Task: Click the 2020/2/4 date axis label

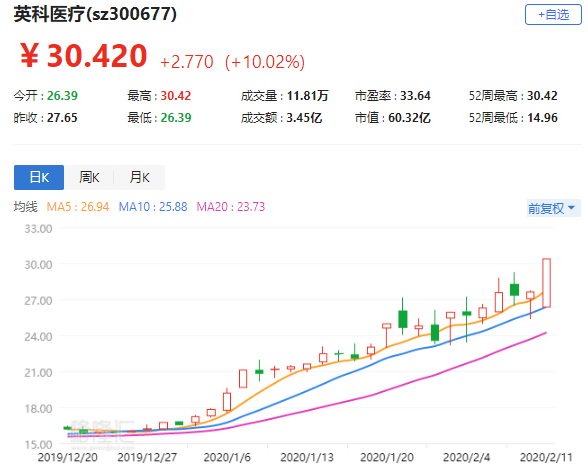Action: point(466,458)
